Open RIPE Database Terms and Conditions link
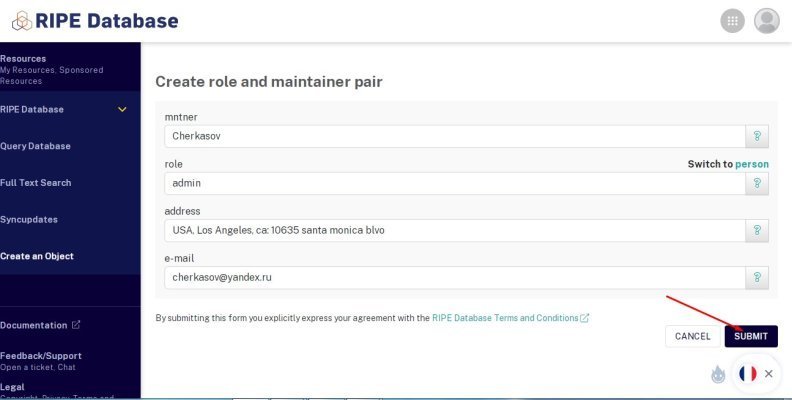The image size is (792, 400). point(505,318)
